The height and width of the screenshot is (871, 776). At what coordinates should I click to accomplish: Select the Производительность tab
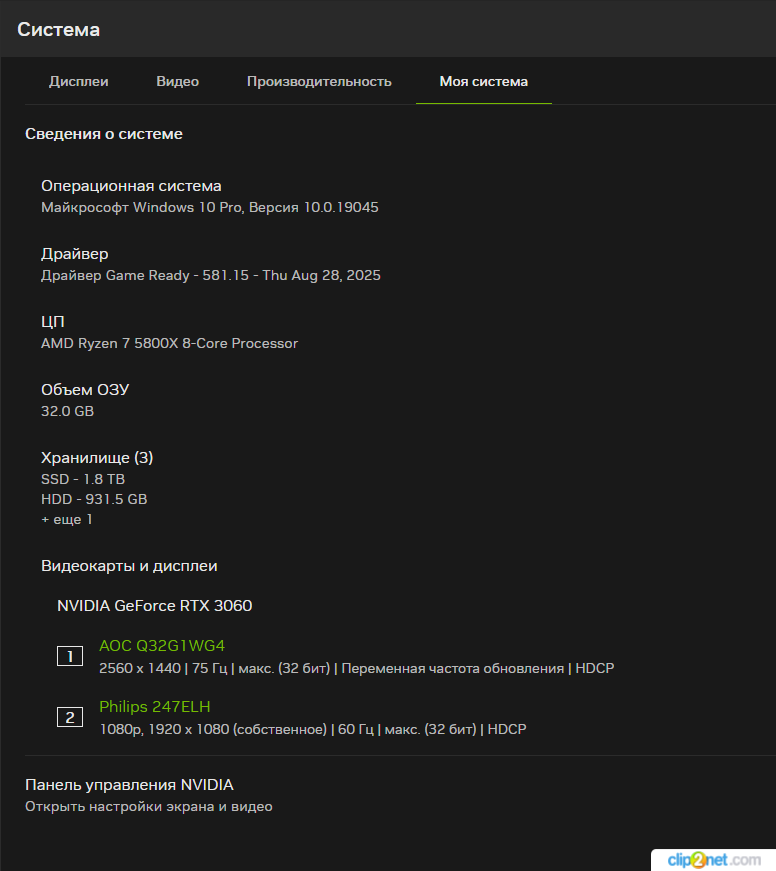[319, 82]
